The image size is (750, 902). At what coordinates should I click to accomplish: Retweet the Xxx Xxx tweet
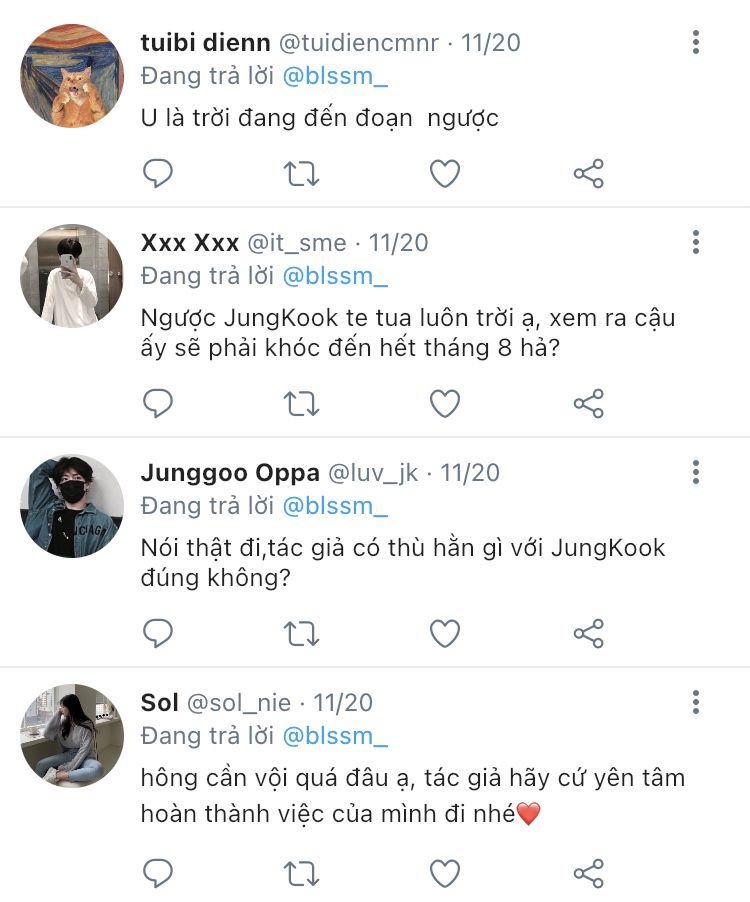[x=301, y=403]
